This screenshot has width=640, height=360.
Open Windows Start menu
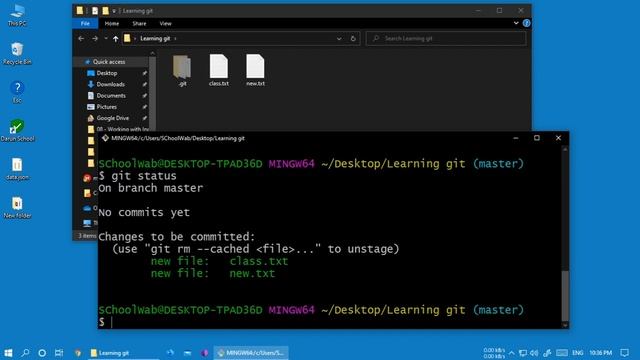pos(8,353)
